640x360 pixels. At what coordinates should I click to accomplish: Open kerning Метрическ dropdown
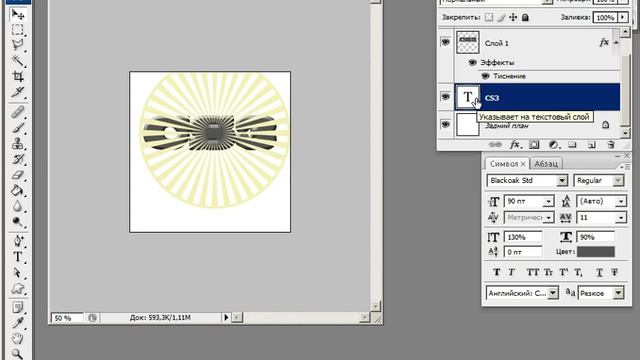(x=549, y=218)
